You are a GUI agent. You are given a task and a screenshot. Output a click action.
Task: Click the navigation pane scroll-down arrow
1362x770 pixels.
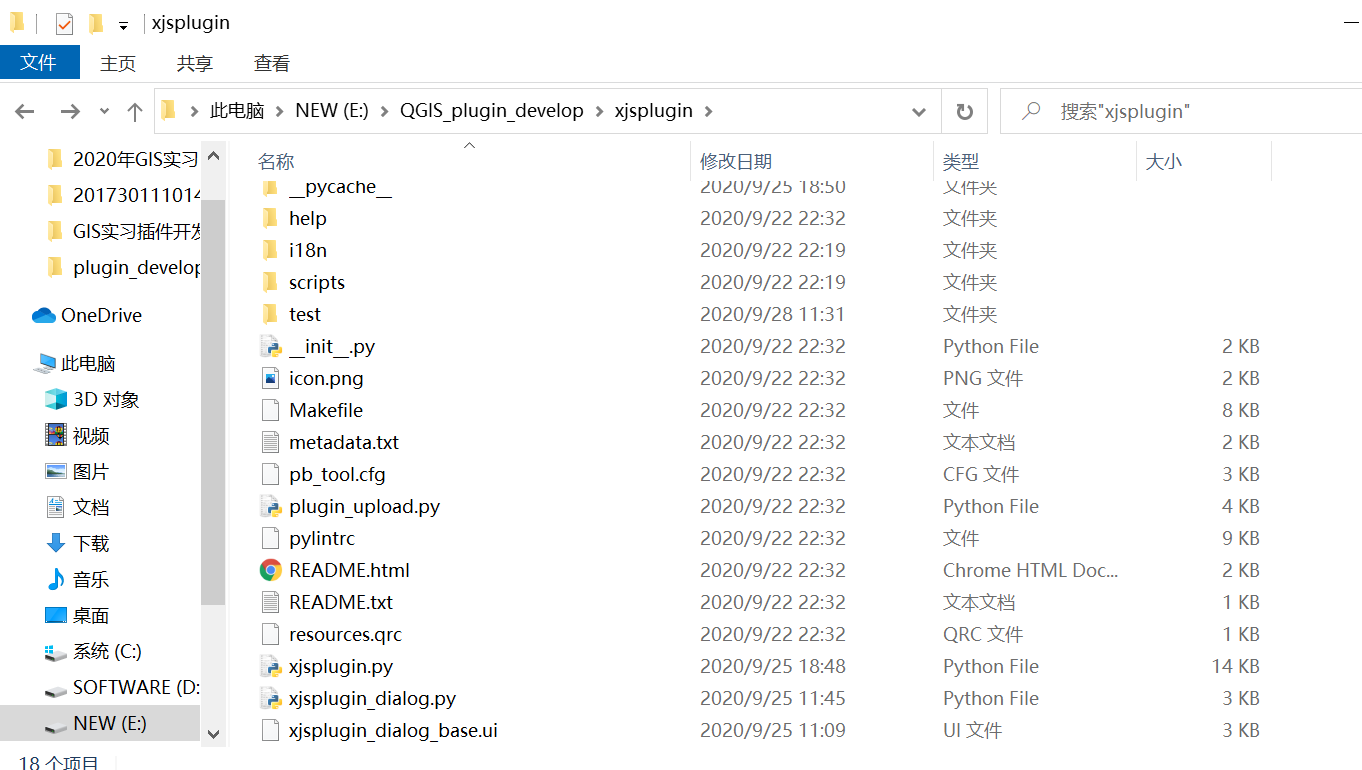(213, 733)
